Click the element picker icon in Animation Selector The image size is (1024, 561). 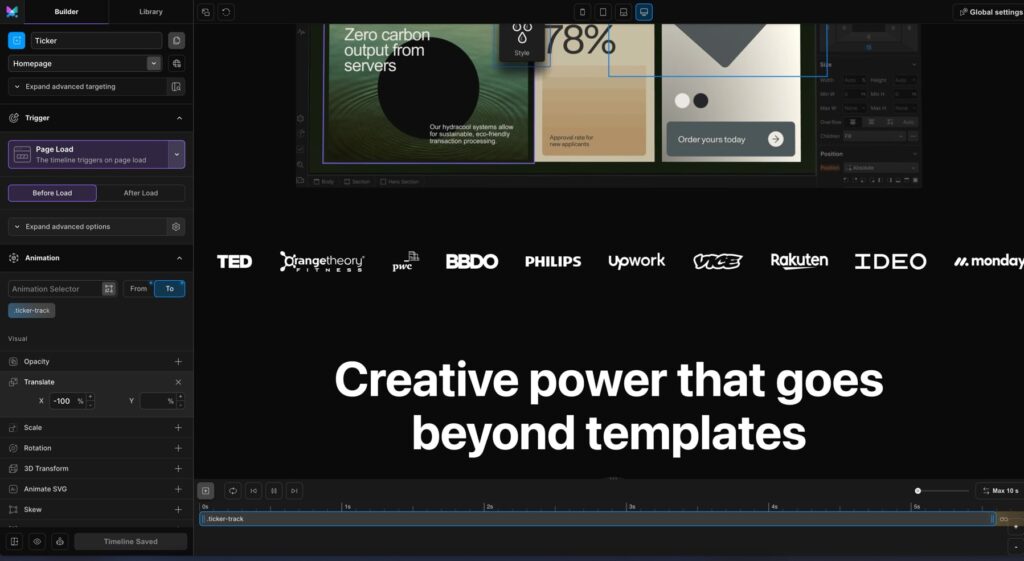(x=109, y=289)
